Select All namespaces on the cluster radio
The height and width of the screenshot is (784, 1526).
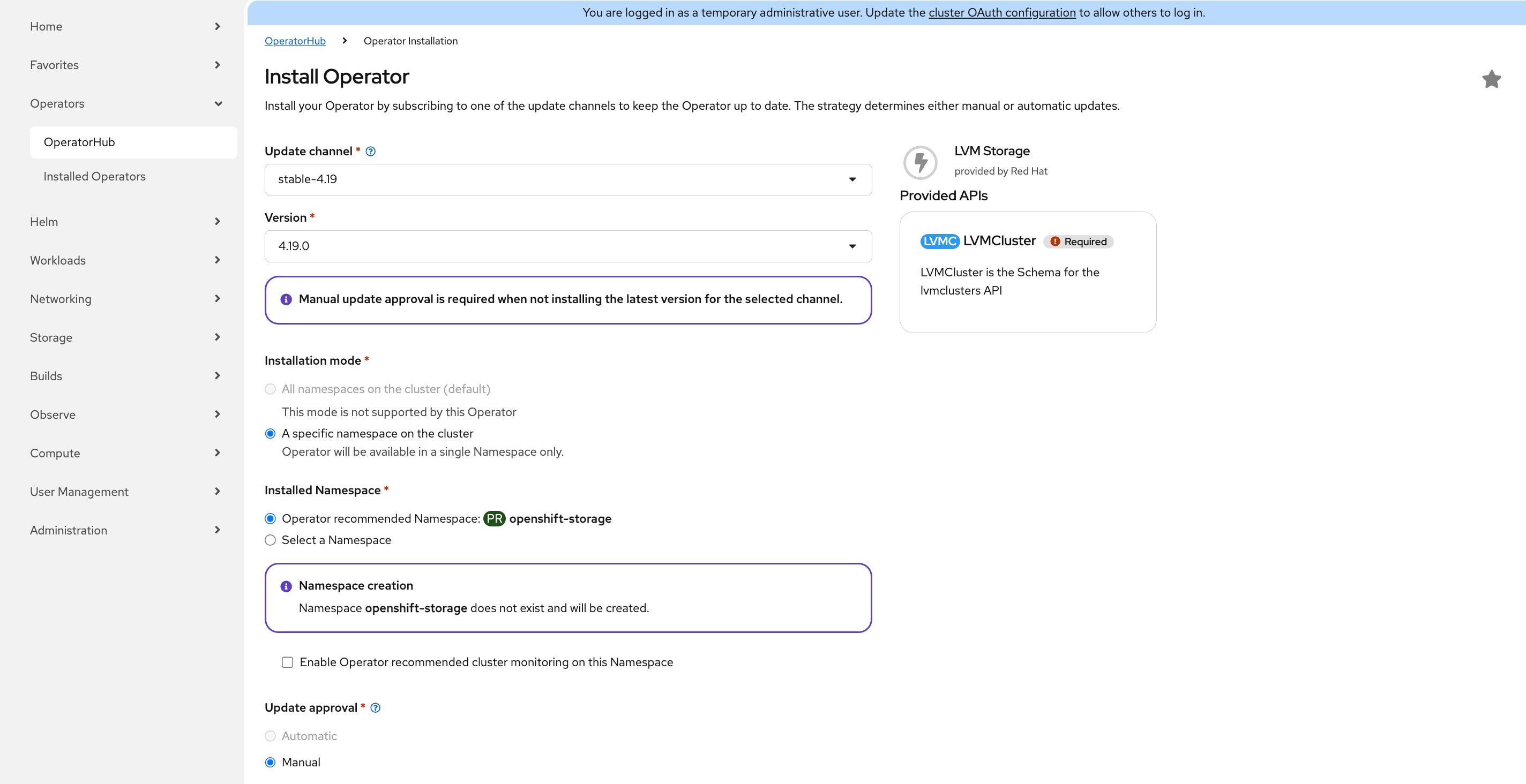click(x=270, y=389)
